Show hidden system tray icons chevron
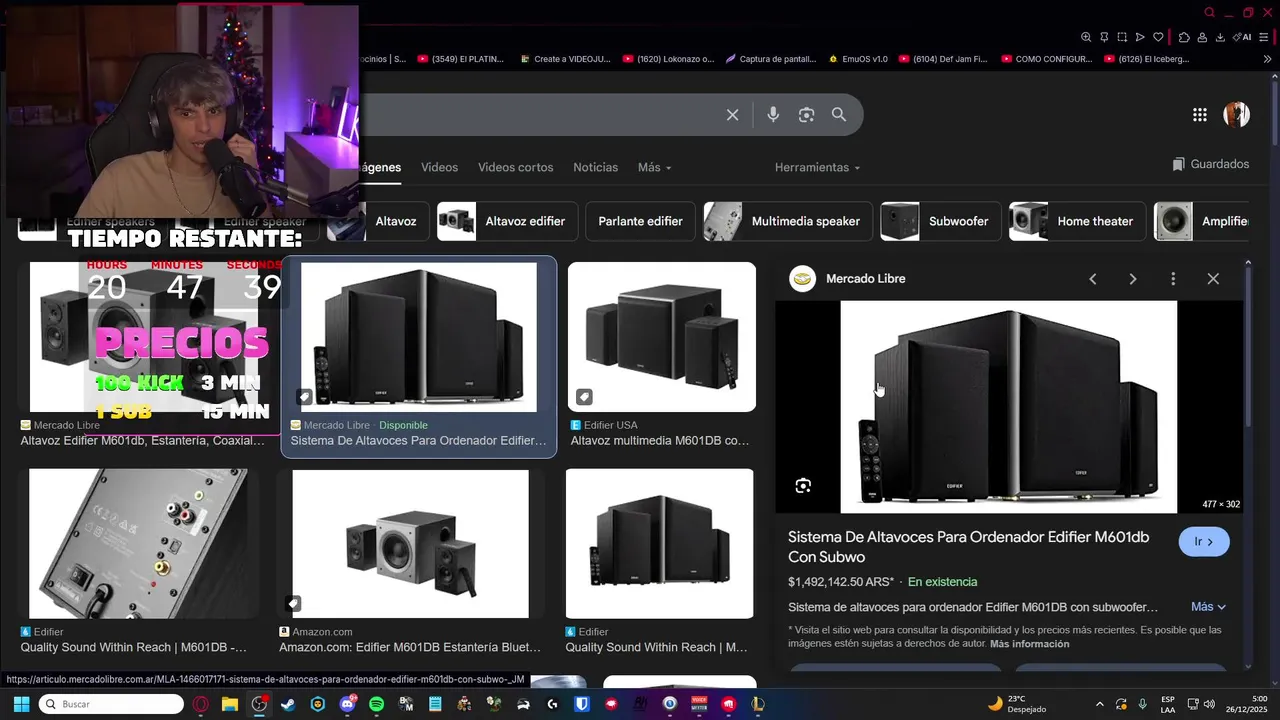The width and height of the screenshot is (1280, 720). pyautogui.click(x=1099, y=704)
